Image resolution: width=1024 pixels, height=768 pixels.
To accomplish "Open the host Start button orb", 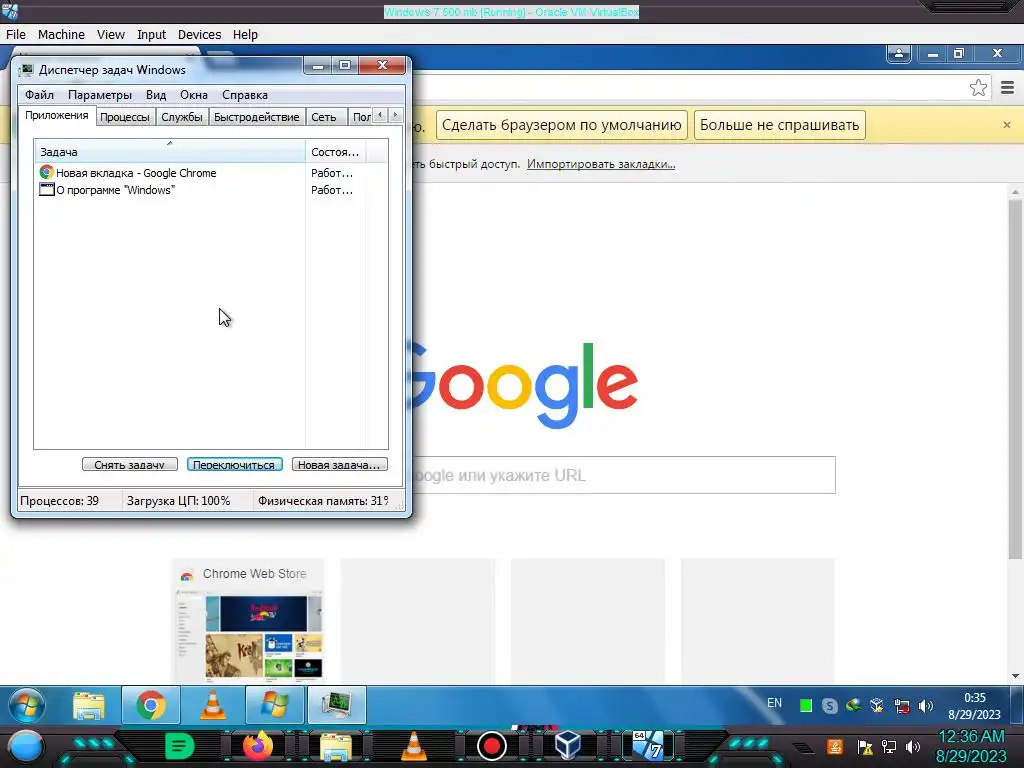I will (x=25, y=747).
